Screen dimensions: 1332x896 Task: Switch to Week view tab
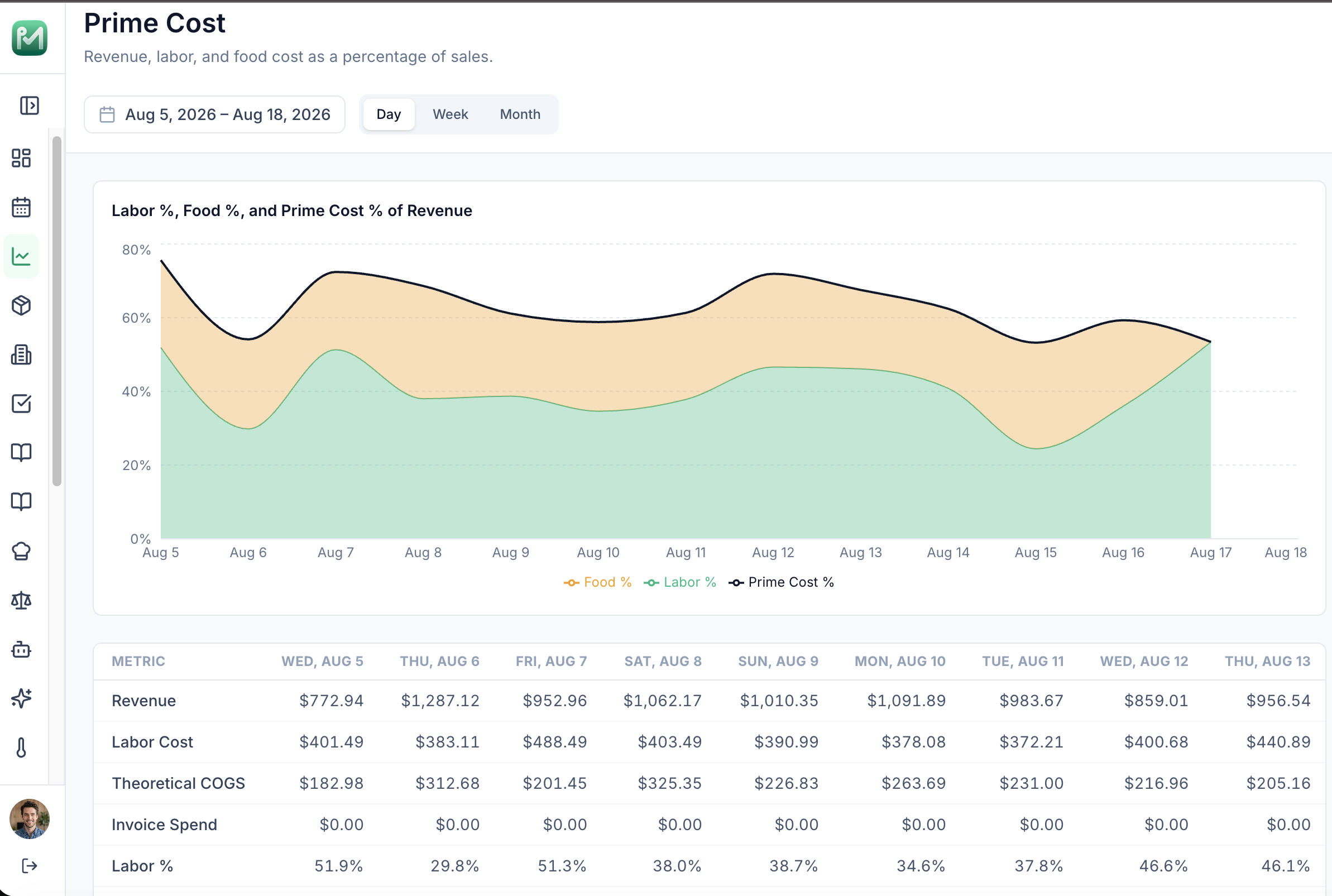coord(451,114)
